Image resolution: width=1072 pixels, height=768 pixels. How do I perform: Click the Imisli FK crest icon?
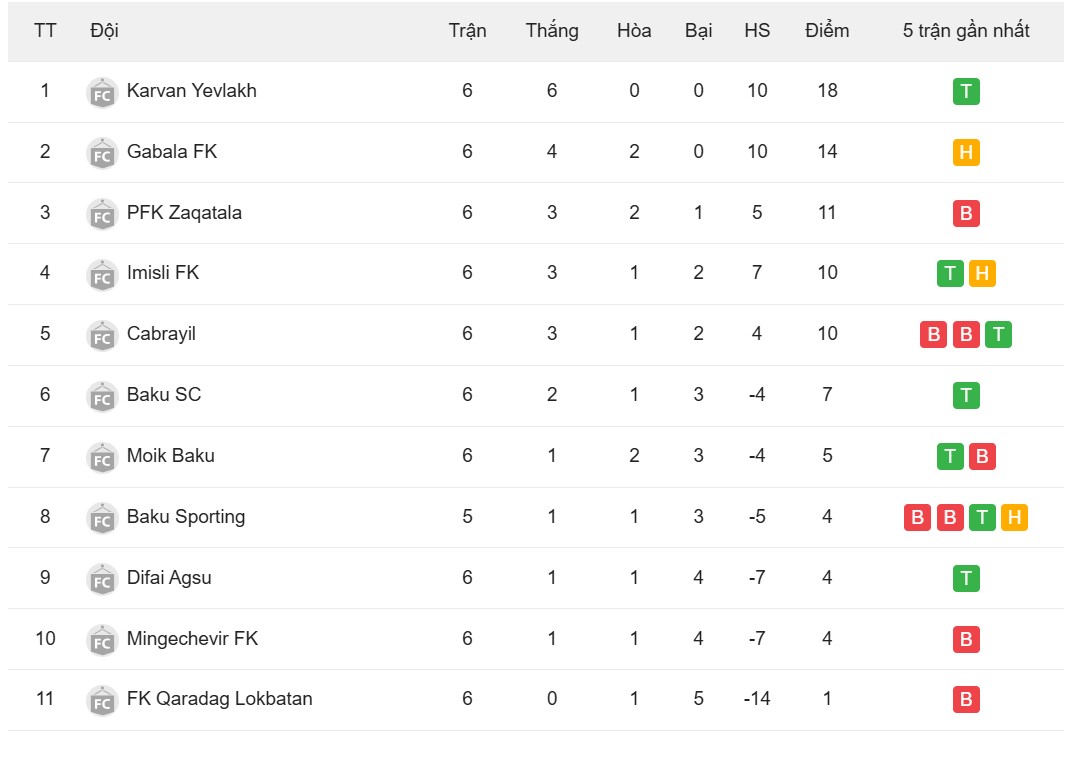(102, 274)
